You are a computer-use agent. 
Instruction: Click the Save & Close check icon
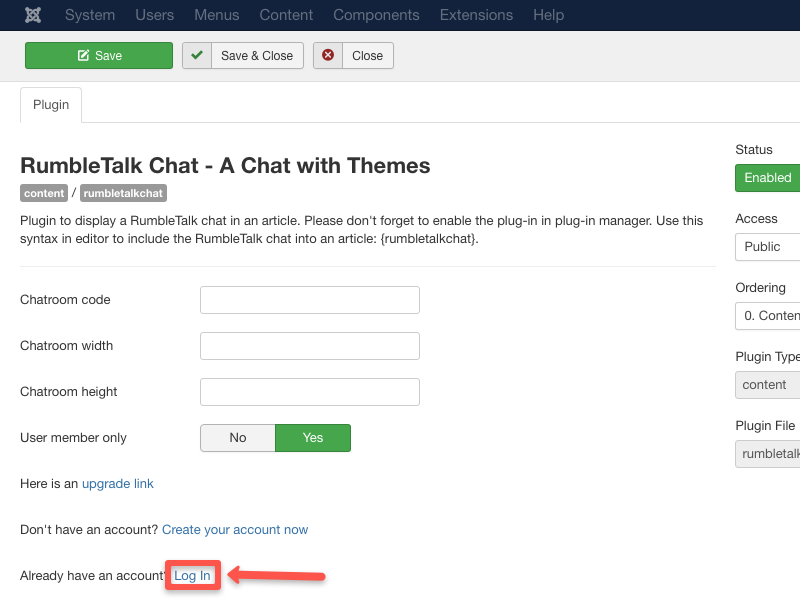point(197,55)
